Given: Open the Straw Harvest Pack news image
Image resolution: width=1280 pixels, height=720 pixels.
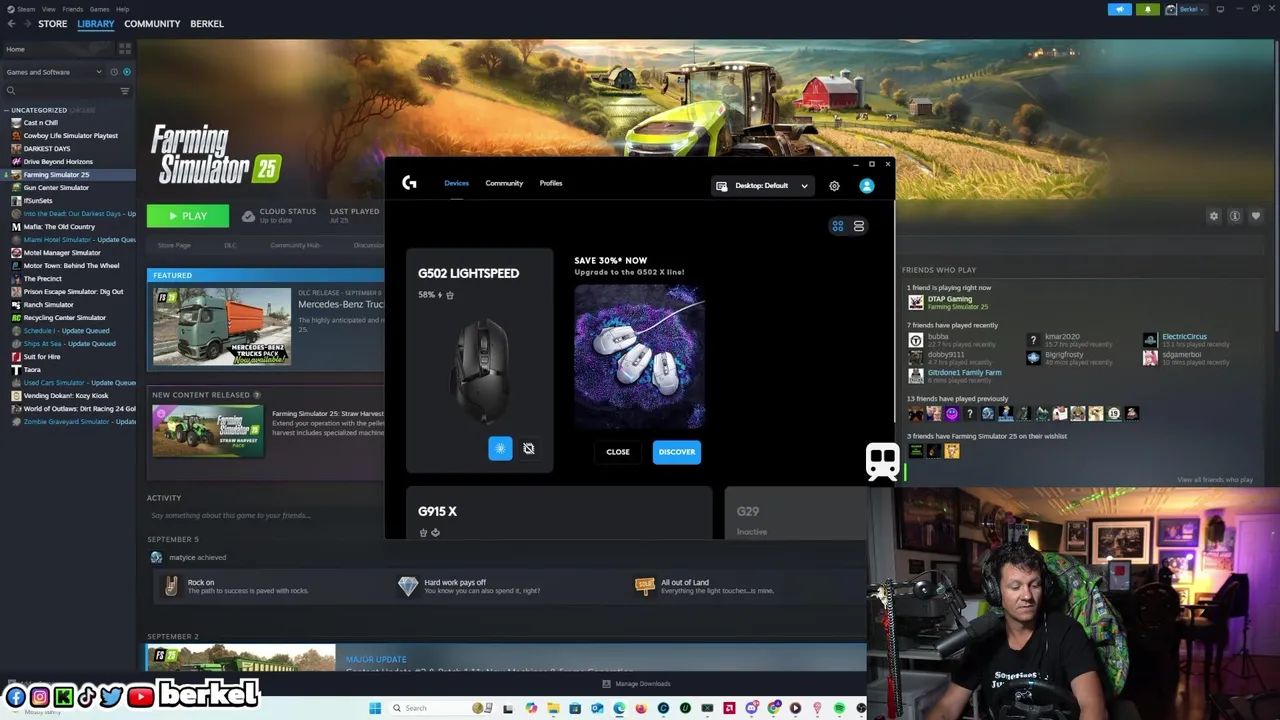Looking at the screenshot, I should click(x=208, y=432).
